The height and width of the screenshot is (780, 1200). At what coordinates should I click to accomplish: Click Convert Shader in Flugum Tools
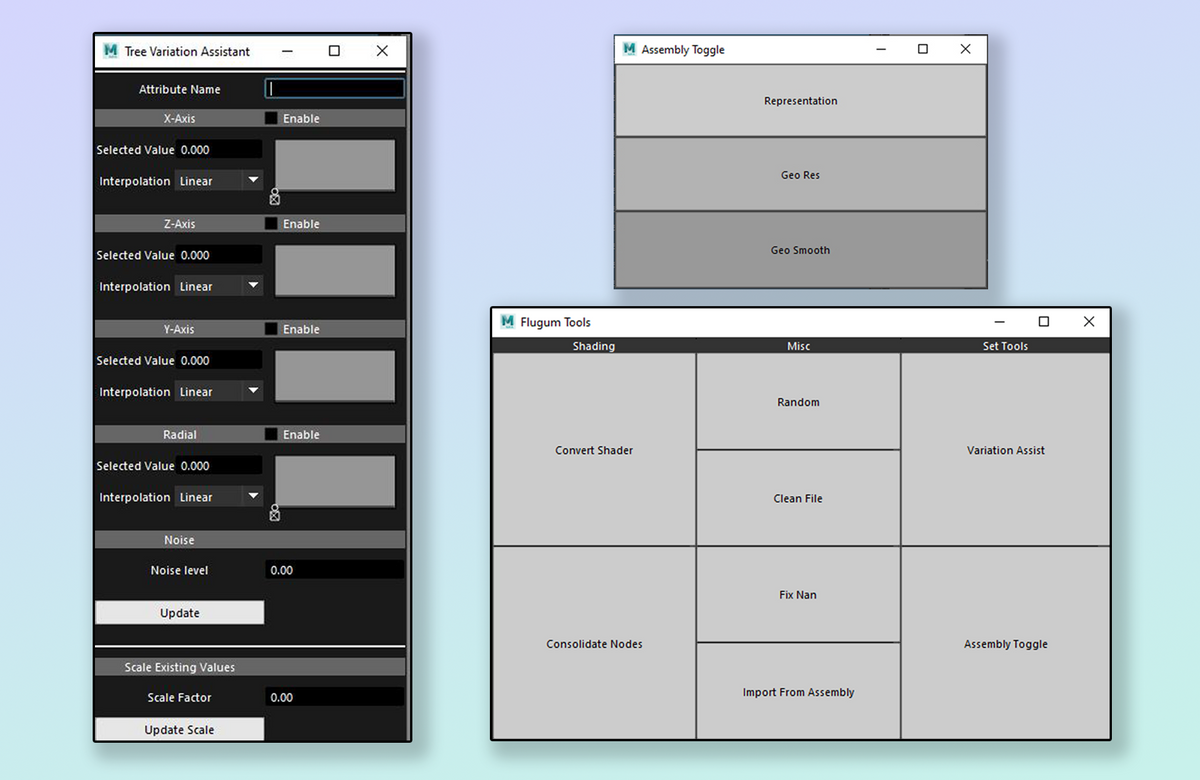593,450
